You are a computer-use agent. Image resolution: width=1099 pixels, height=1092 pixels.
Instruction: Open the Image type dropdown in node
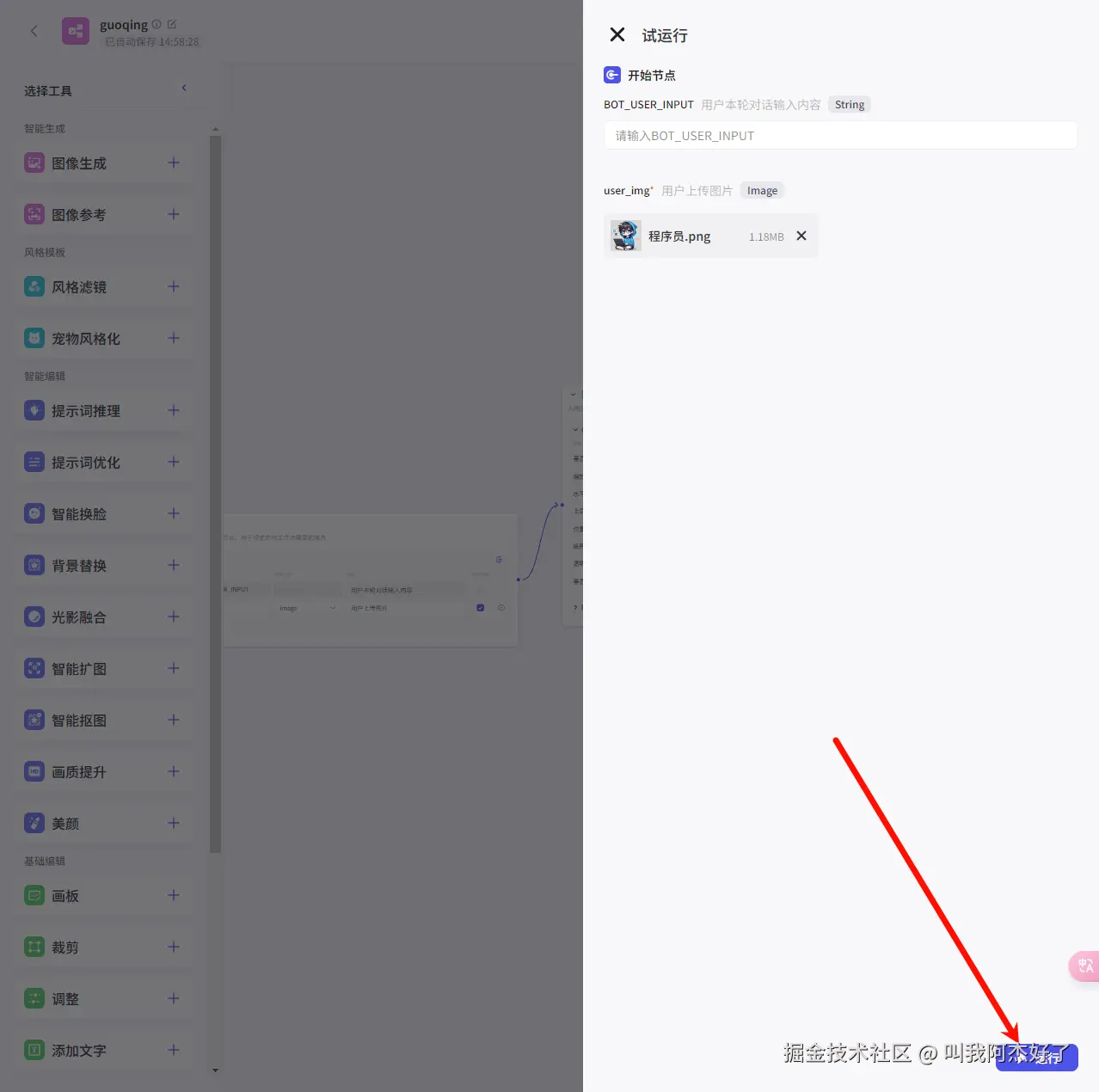click(x=307, y=608)
